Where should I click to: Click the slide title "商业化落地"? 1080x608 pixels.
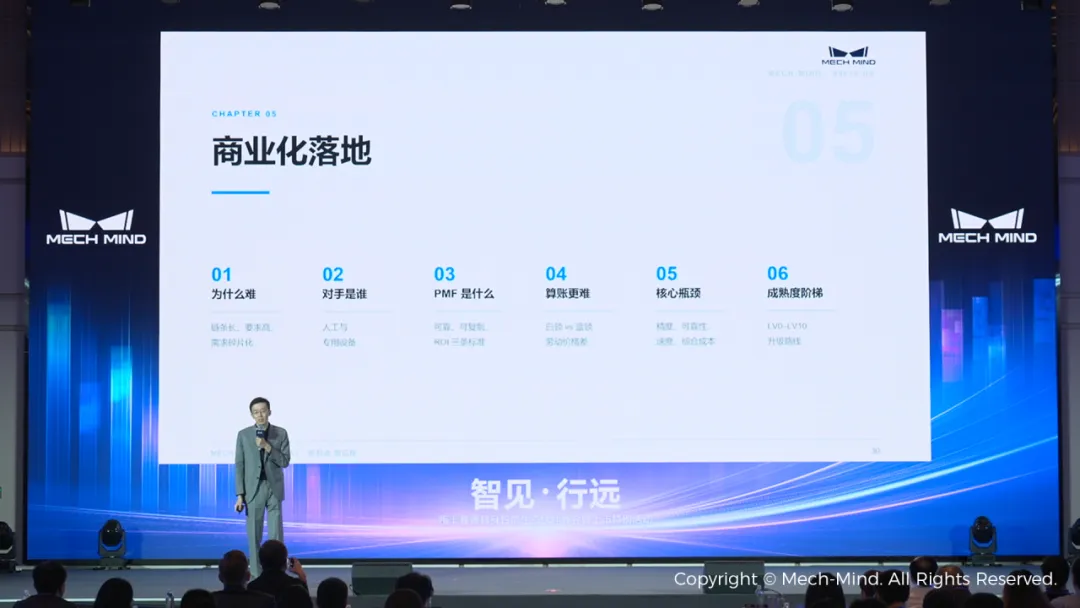(x=291, y=151)
